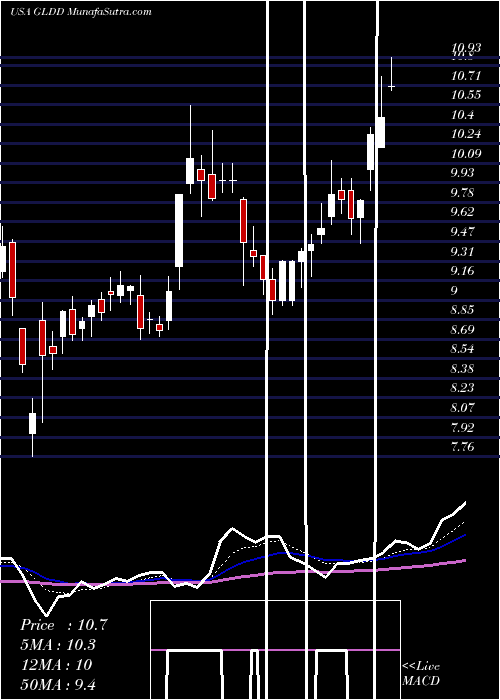Click the 8.54 price axis label
The image size is (500, 700).
tap(462, 349)
